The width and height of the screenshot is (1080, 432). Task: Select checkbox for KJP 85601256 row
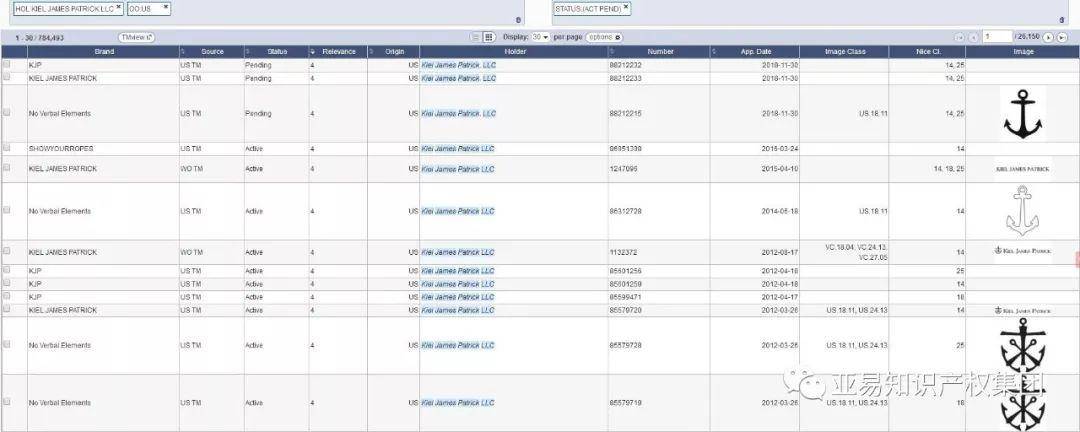pyautogui.click(x=7, y=270)
